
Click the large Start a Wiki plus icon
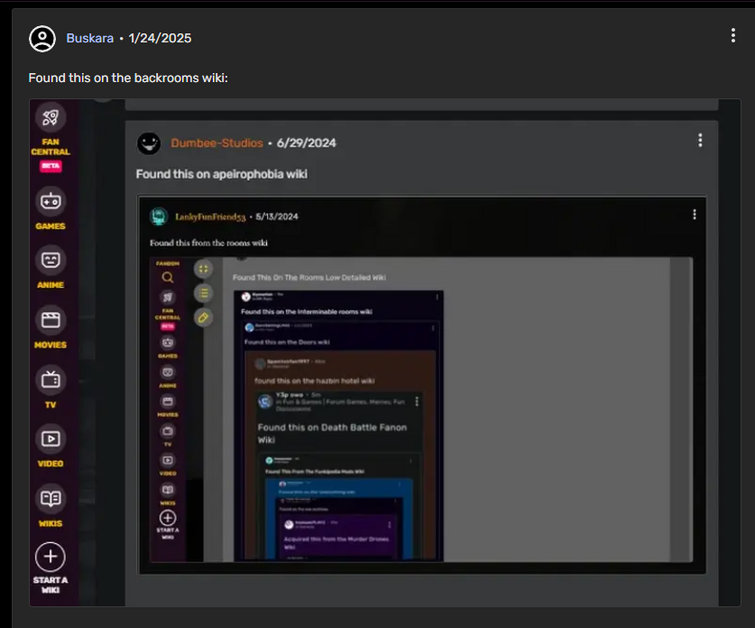(x=51, y=557)
